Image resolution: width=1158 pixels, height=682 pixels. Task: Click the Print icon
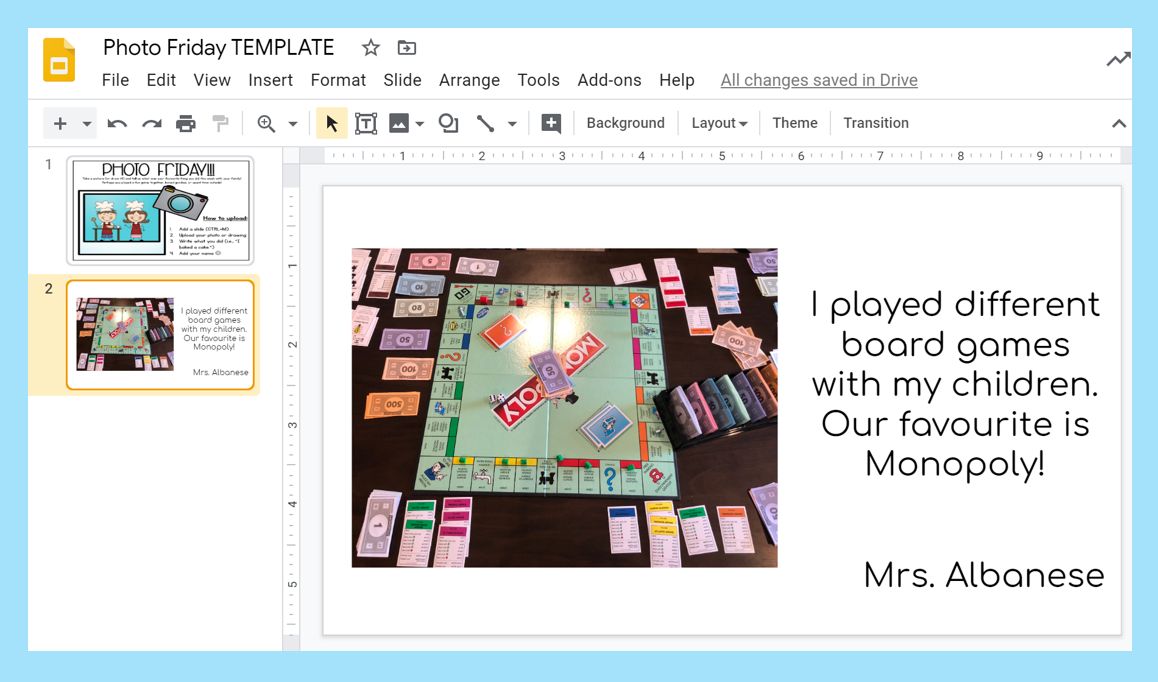[x=186, y=122]
